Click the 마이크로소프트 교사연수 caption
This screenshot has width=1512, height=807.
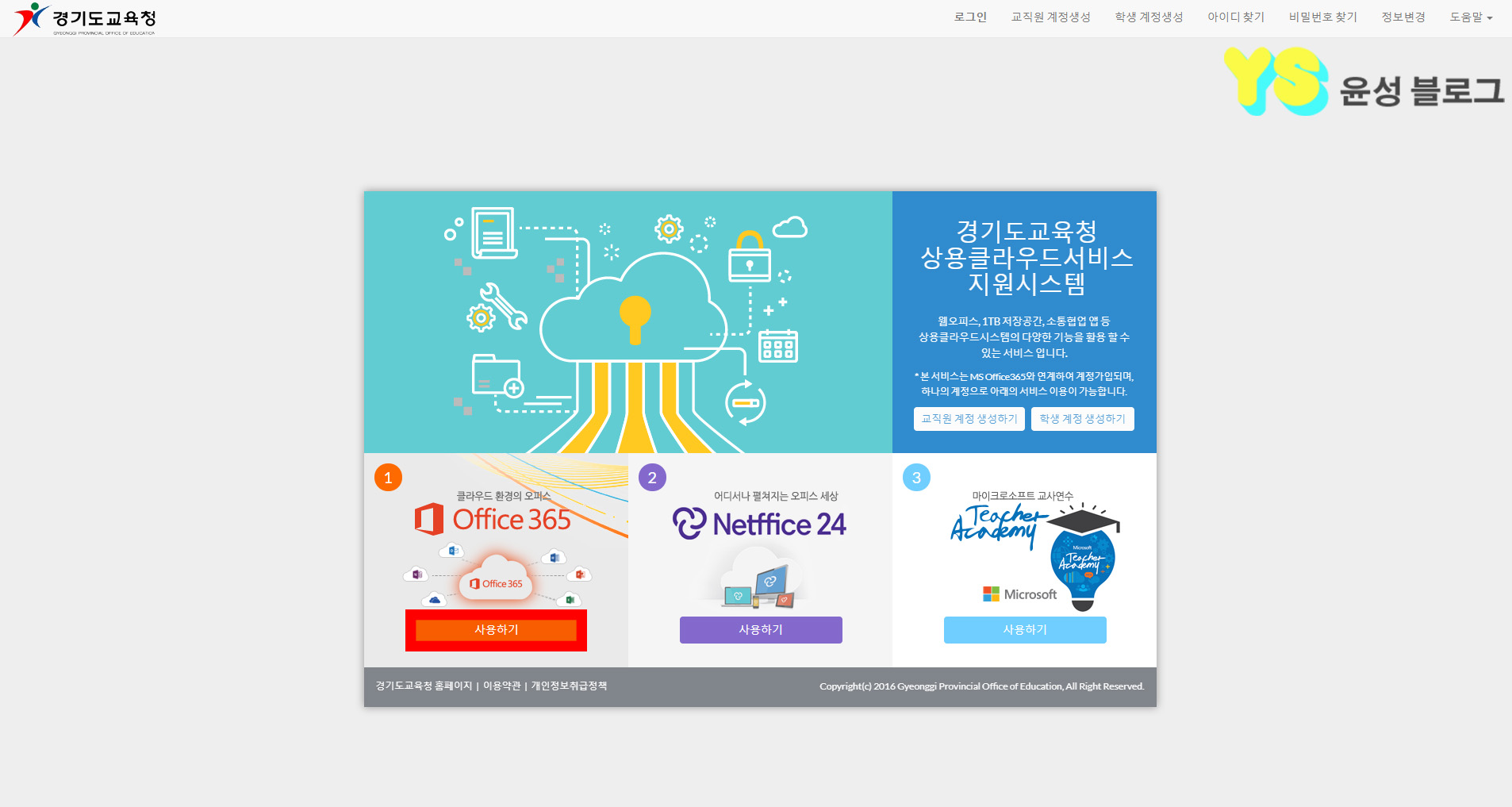pos(1023,496)
